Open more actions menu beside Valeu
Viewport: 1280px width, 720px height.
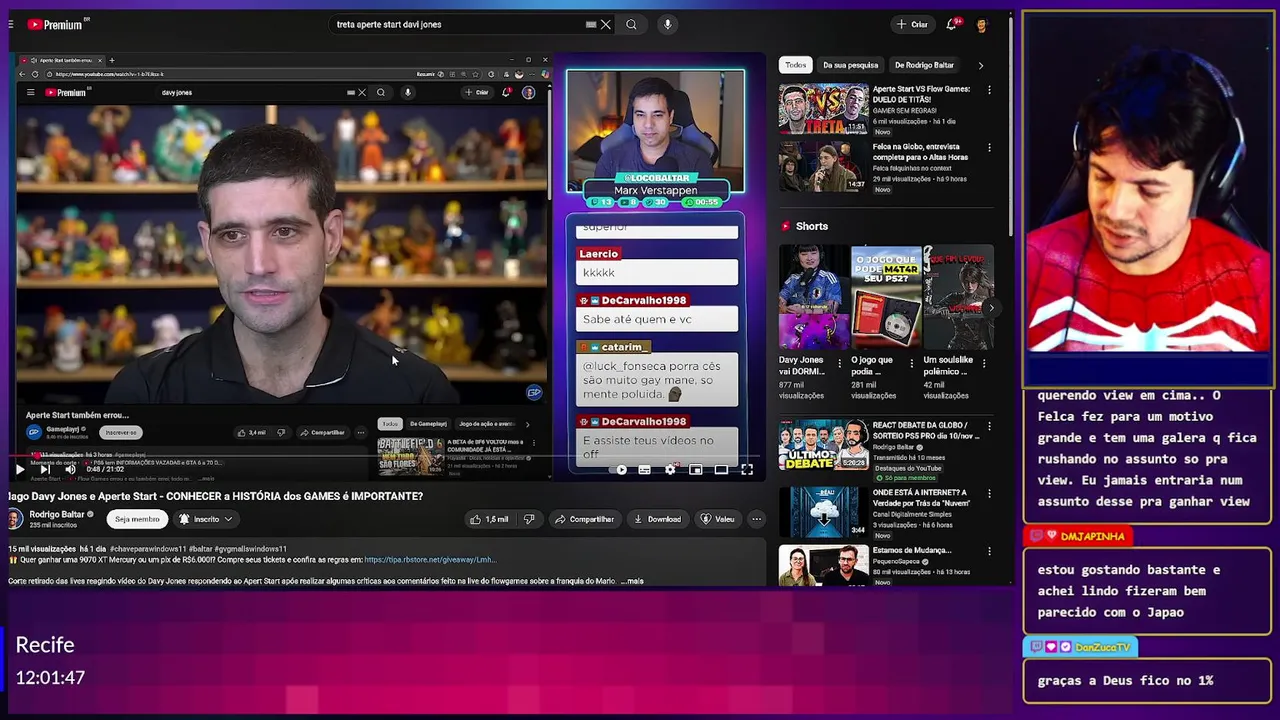[756, 519]
